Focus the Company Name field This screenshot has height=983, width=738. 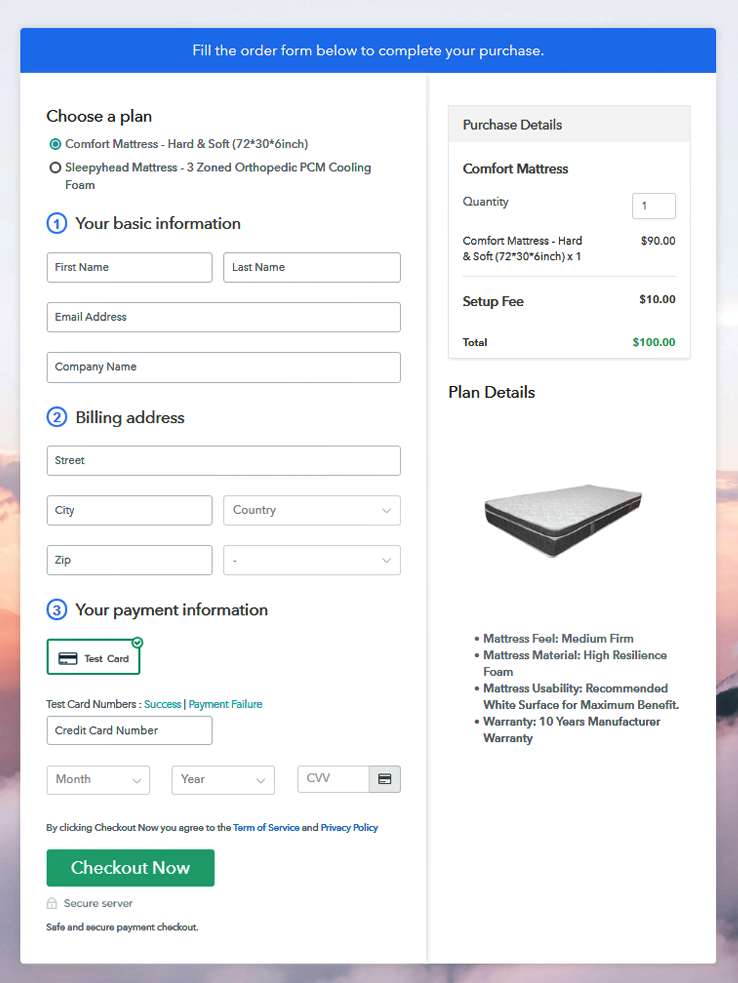223,367
